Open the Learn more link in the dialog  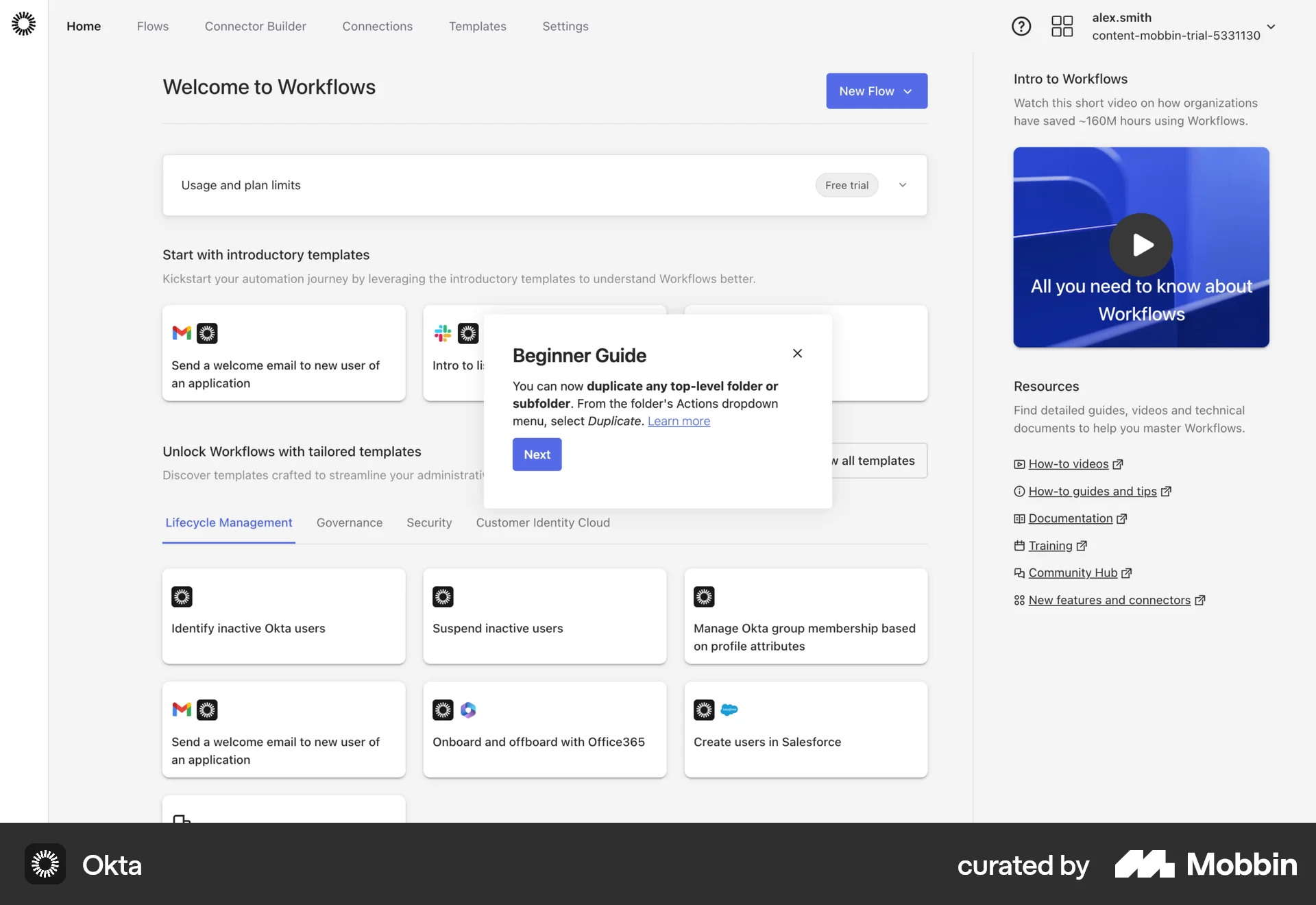[x=679, y=421]
